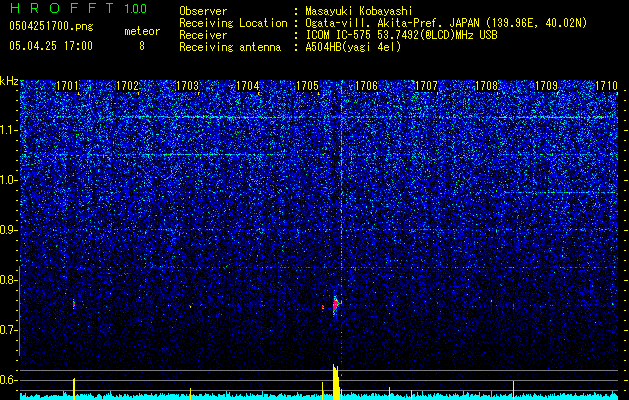Image resolution: width=629 pixels, height=400 pixels.
Task: Click the 1.0 frequency axis label
Action: [x=9, y=180]
